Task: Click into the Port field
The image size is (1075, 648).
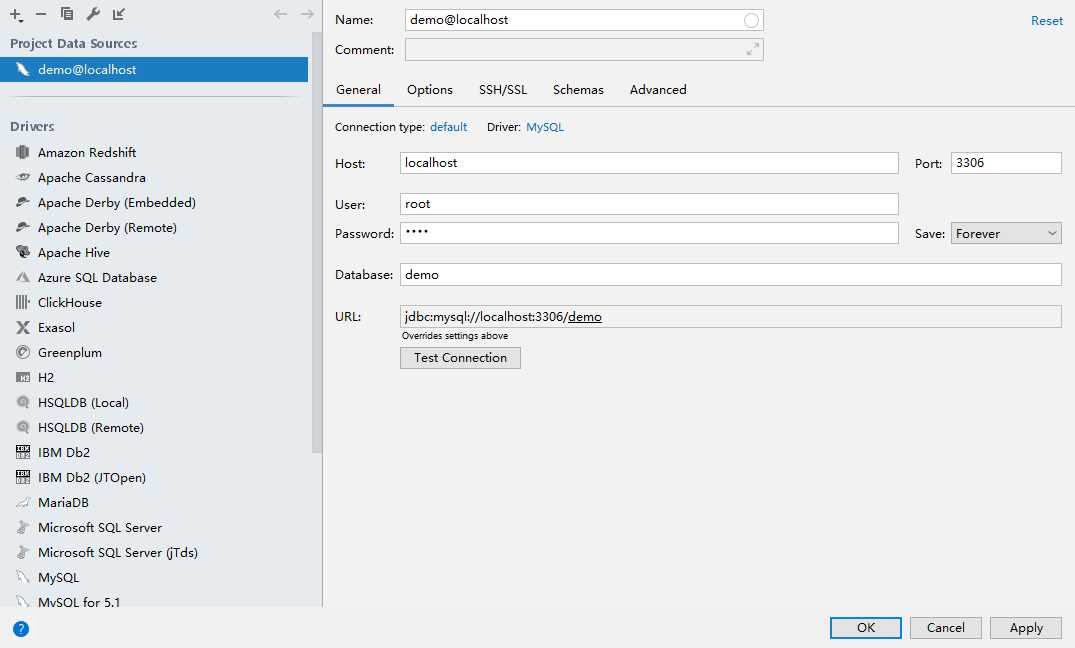Action: point(1006,163)
